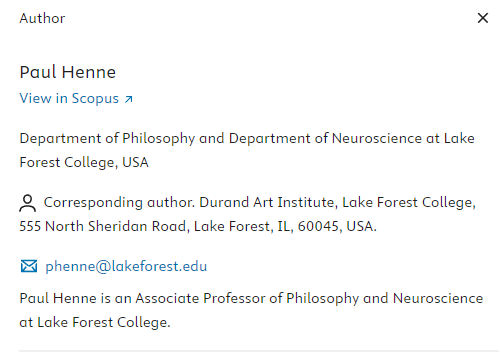Click the Author panel title
Viewport: 504px width, 361px height.
point(42,18)
